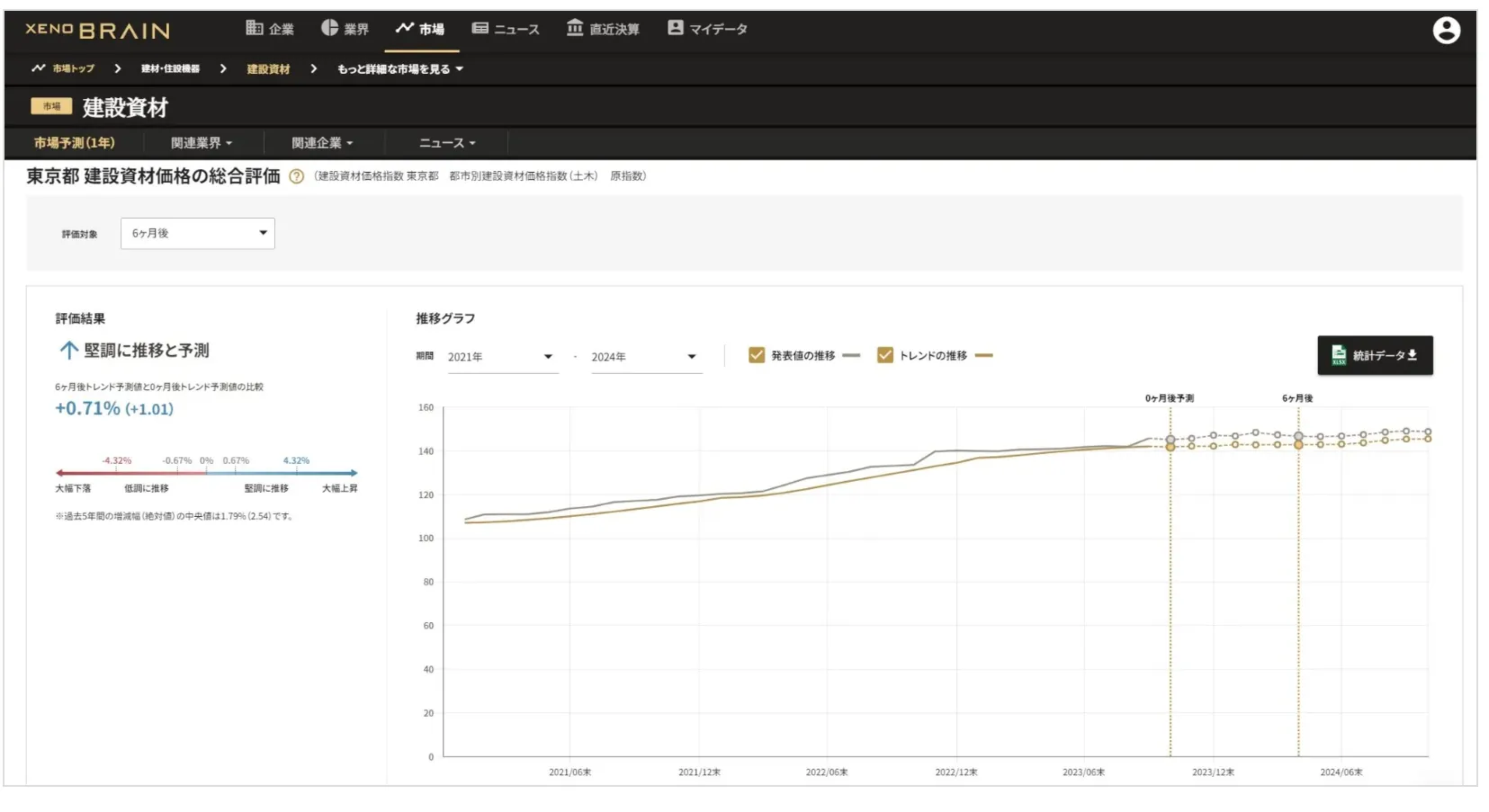Select the 市場予測(1年) tab
This screenshot has width=1489, height=812.
75,143
